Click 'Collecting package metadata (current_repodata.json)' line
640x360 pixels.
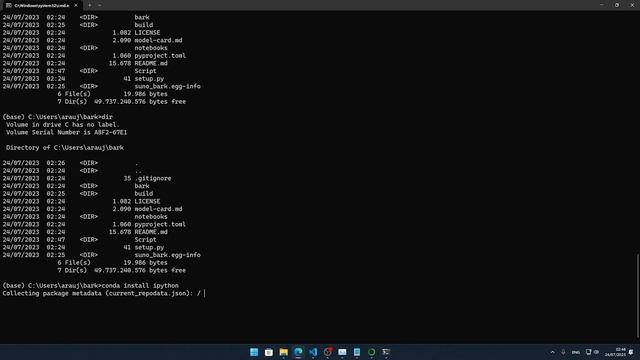pos(97,293)
